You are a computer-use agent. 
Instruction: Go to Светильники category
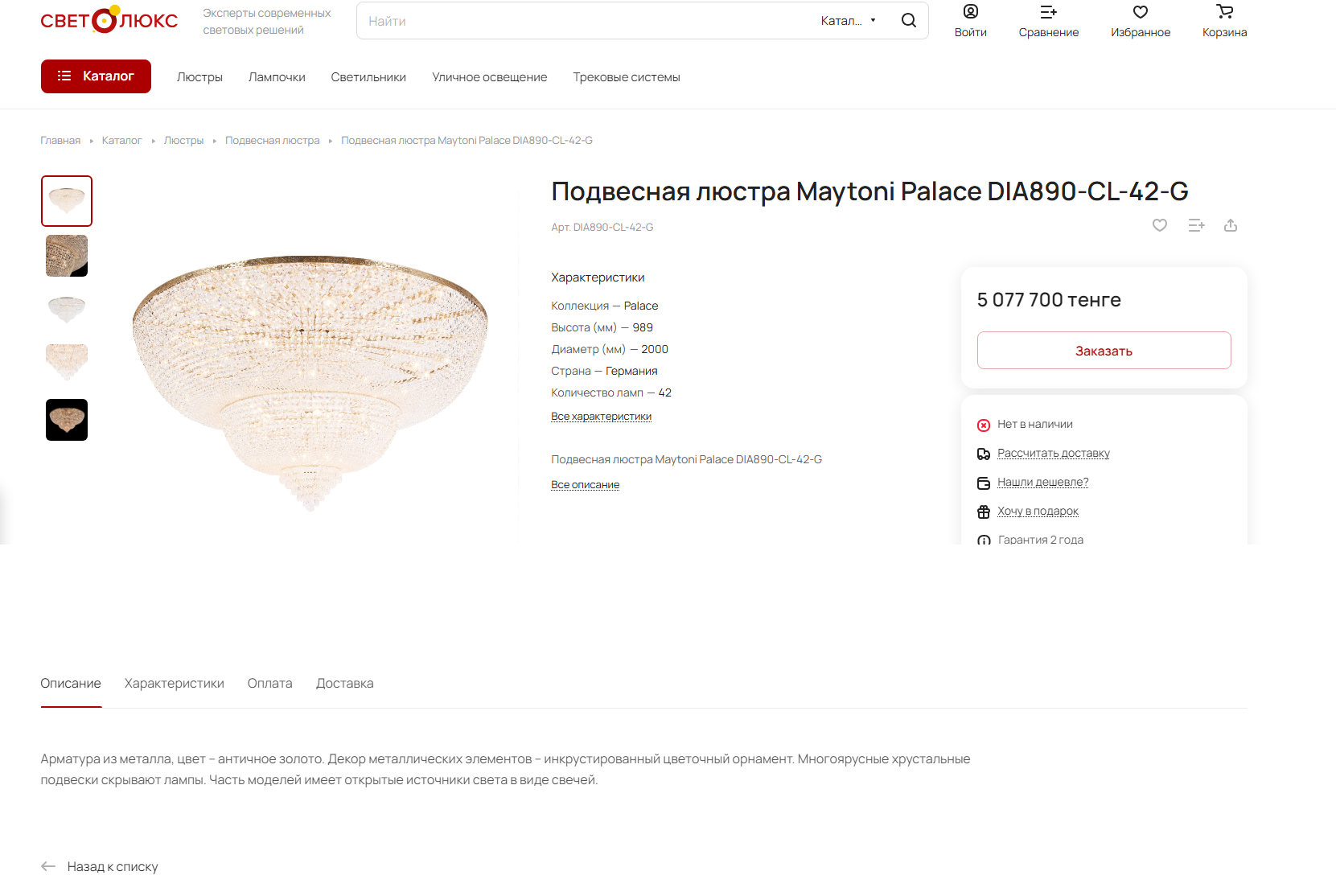(x=368, y=77)
